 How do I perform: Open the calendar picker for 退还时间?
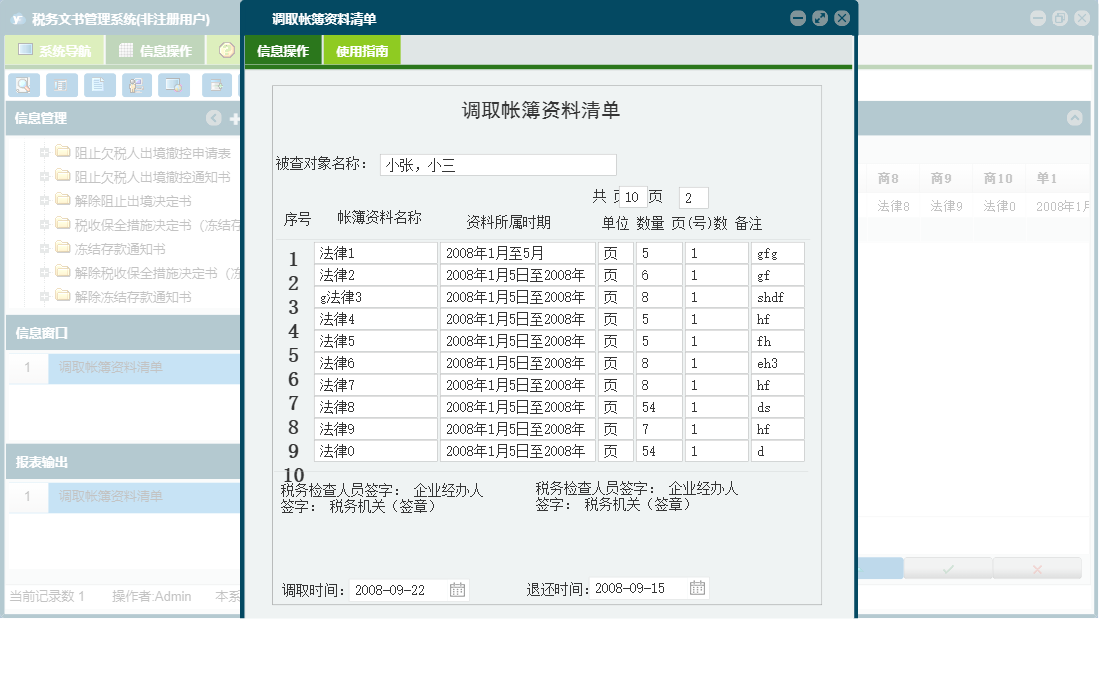[x=696, y=589]
